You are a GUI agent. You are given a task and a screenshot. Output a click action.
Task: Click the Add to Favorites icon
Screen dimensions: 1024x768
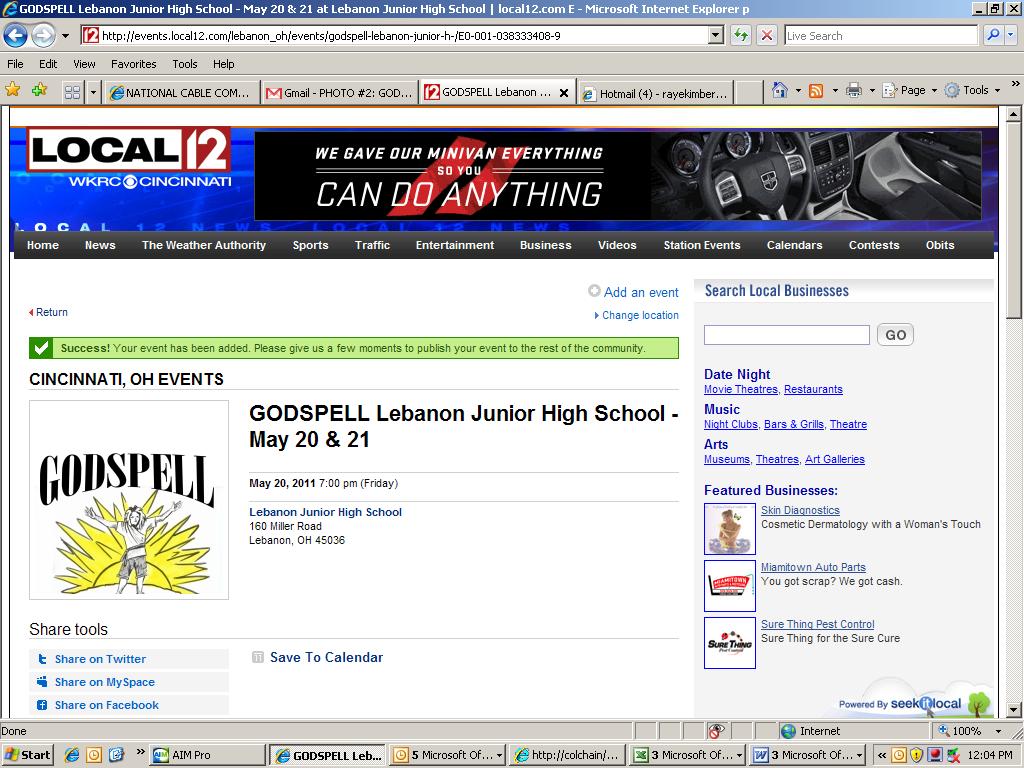39,90
